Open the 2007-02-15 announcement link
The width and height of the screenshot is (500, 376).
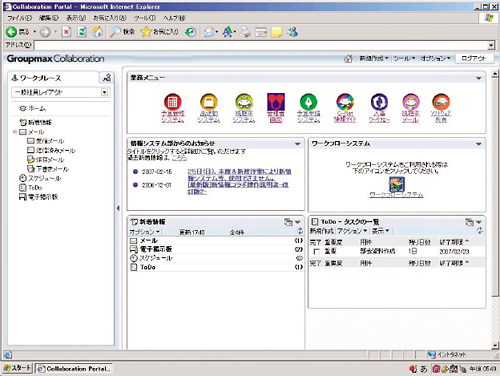239,175
